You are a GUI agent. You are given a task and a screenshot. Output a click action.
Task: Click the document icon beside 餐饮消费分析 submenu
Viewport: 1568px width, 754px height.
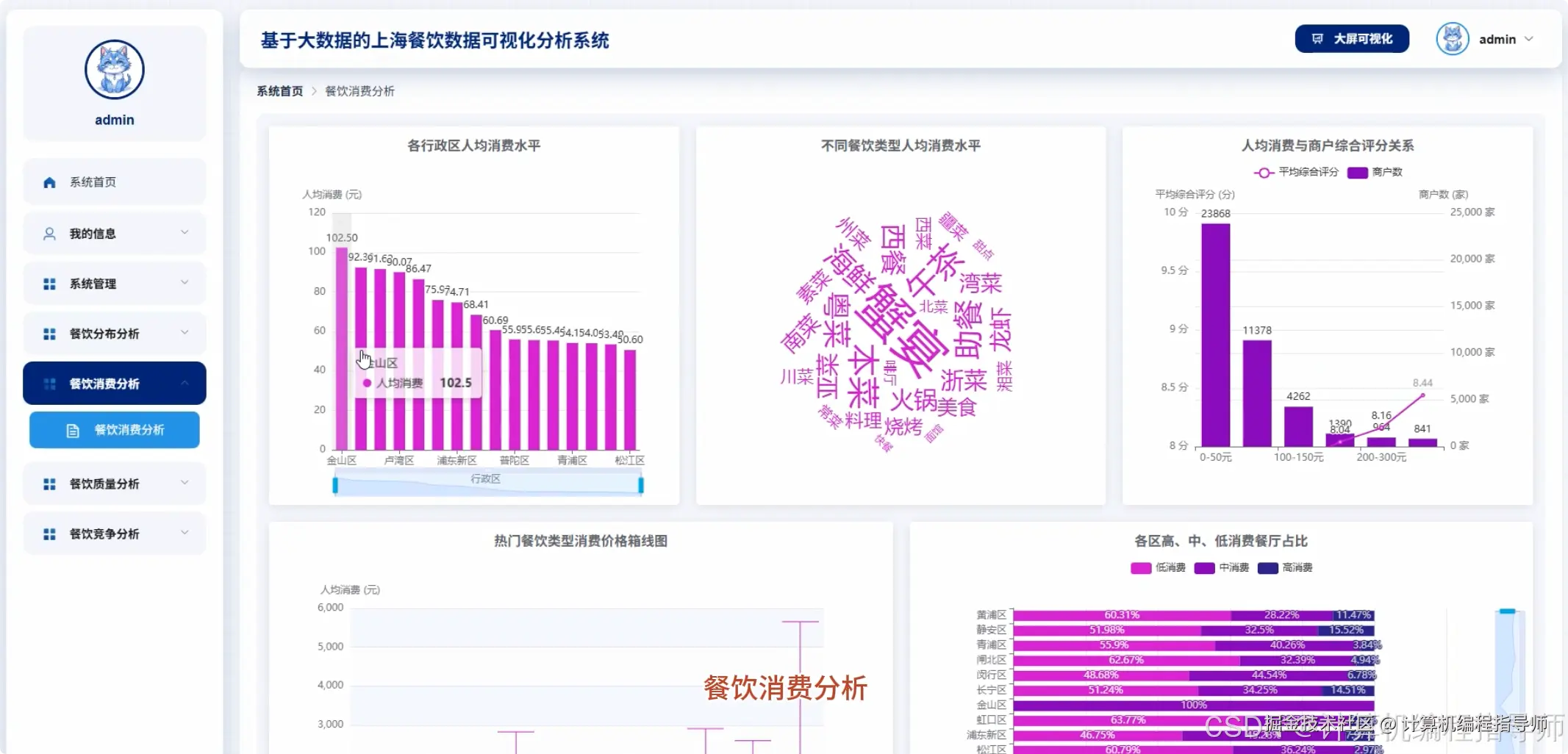(x=71, y=430)
